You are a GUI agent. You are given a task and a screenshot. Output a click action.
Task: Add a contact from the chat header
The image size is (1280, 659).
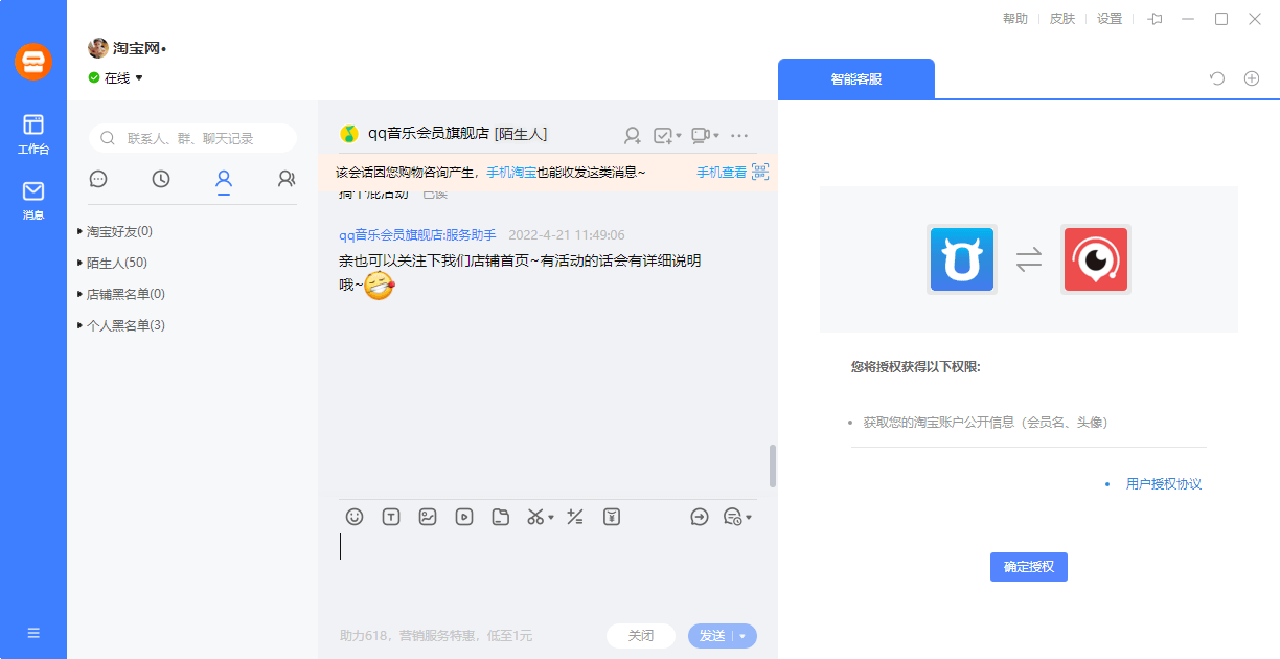[632, 135]
